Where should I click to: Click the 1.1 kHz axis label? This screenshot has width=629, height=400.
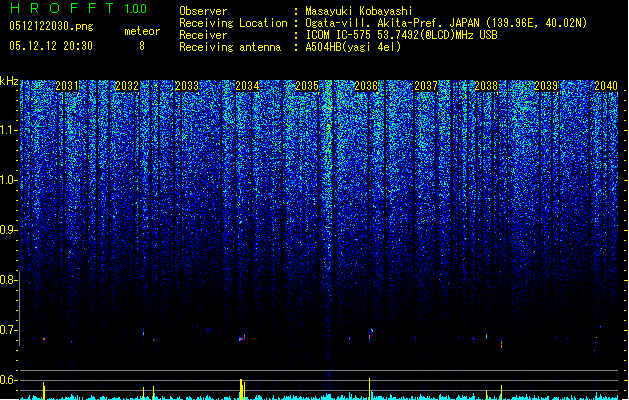point(8,130)
